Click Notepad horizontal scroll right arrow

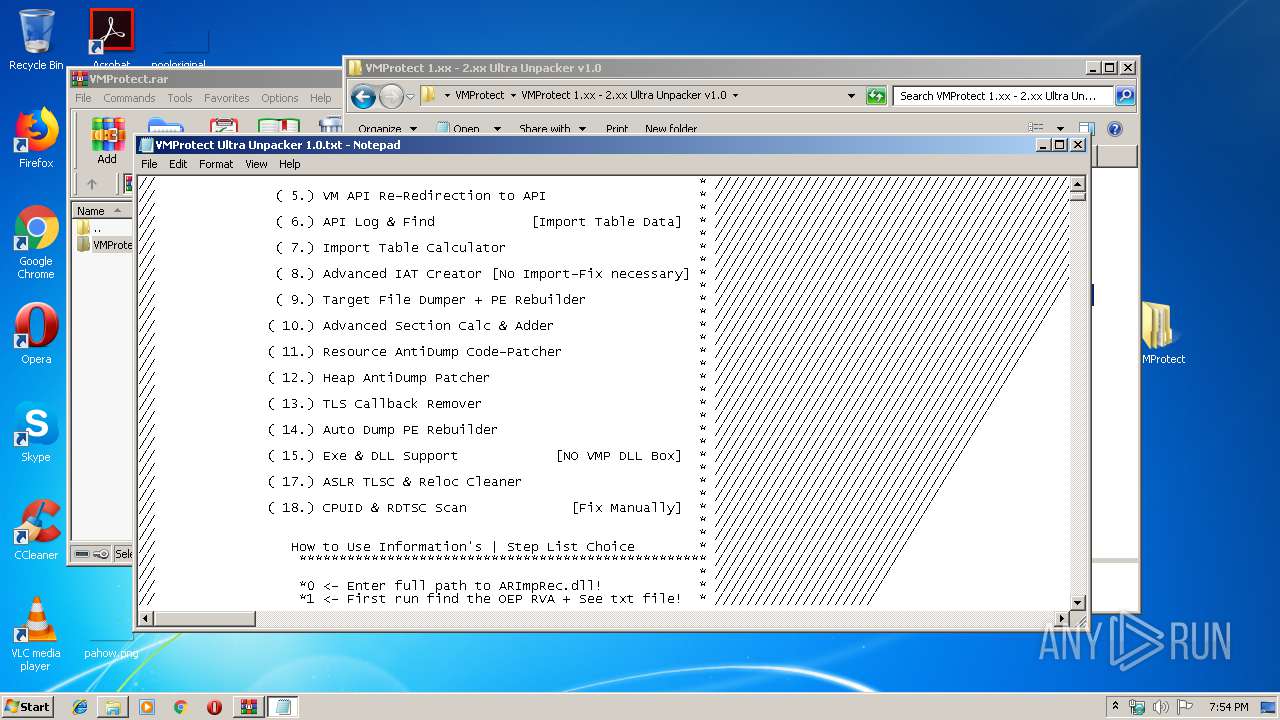[1061, 619]
